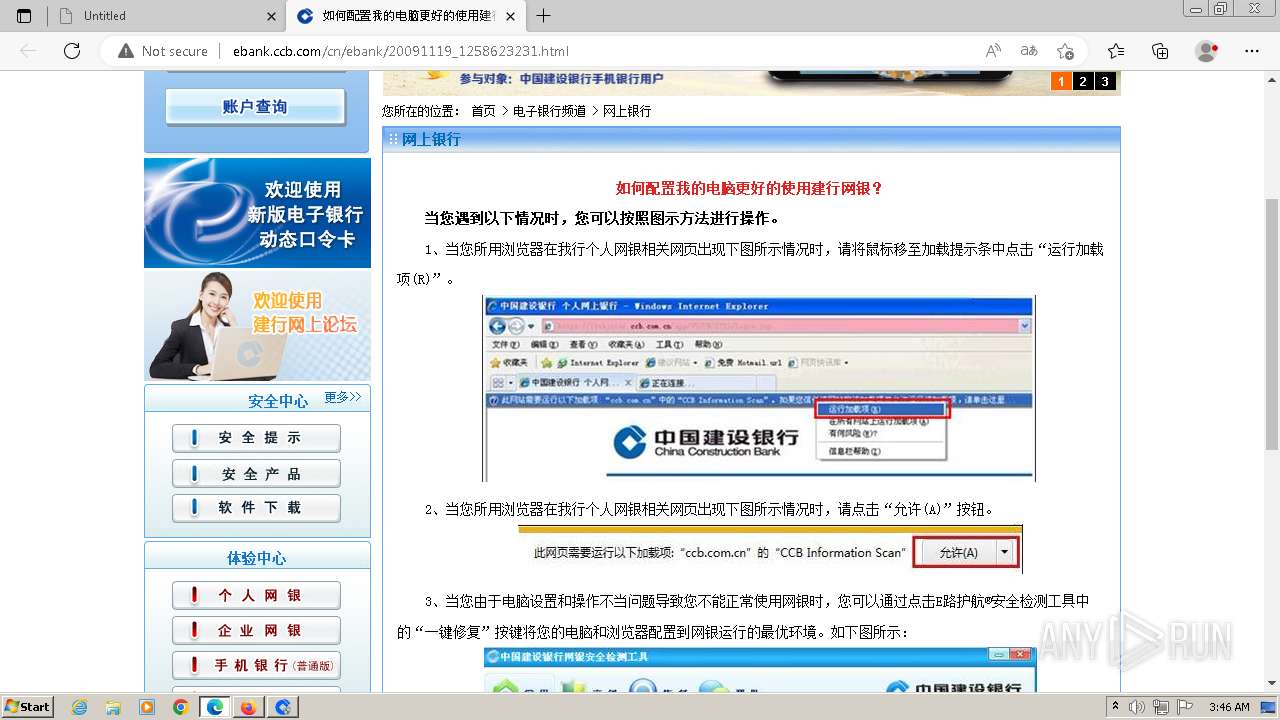Click 更多>> link in 安全中心
This screenshot has width=1280, height=720.
(343, 398)
